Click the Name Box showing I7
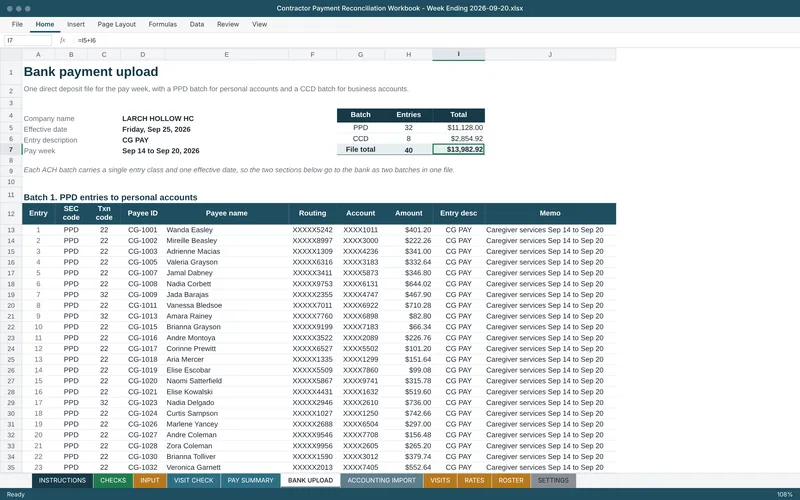This screenshot has height=500, width=800. click(28, 40)
